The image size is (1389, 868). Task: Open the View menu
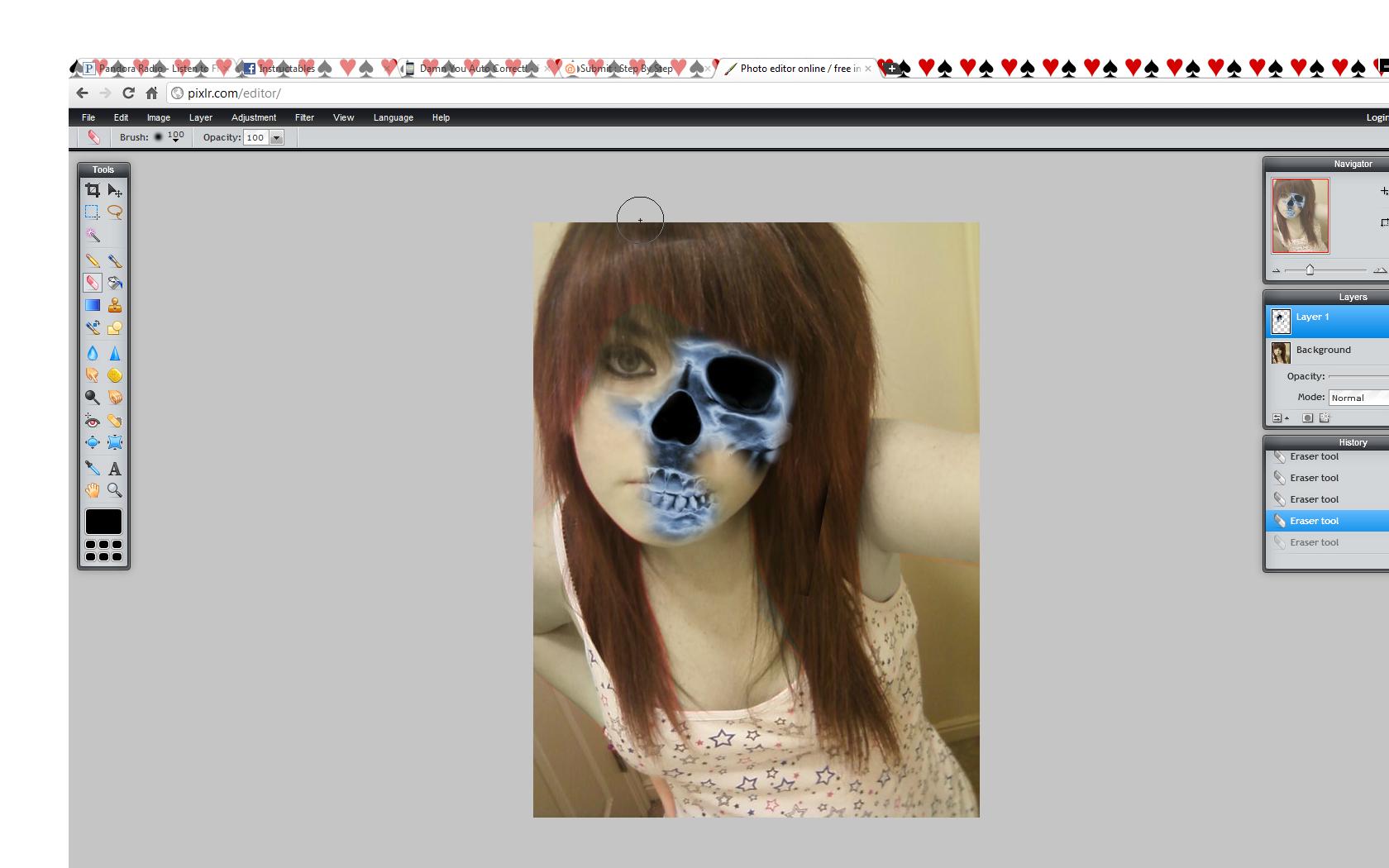pyautogui.click(x=344, y=117)
